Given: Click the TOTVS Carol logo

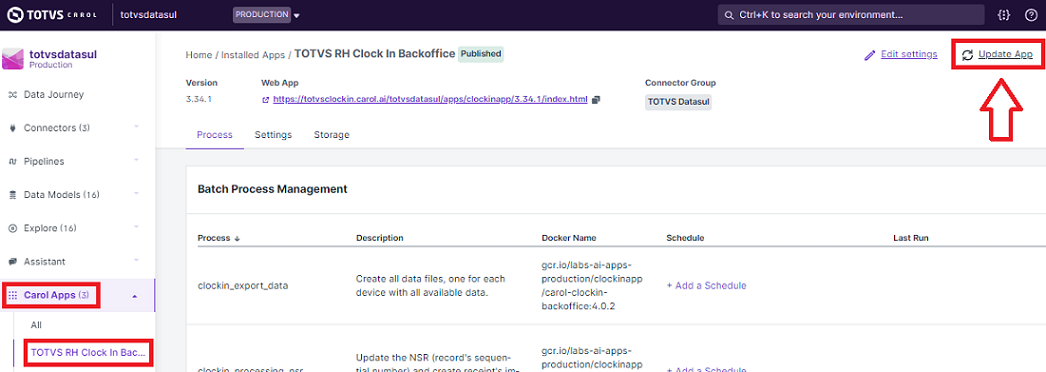Looking at the screenshot, I should click(53, 15).
